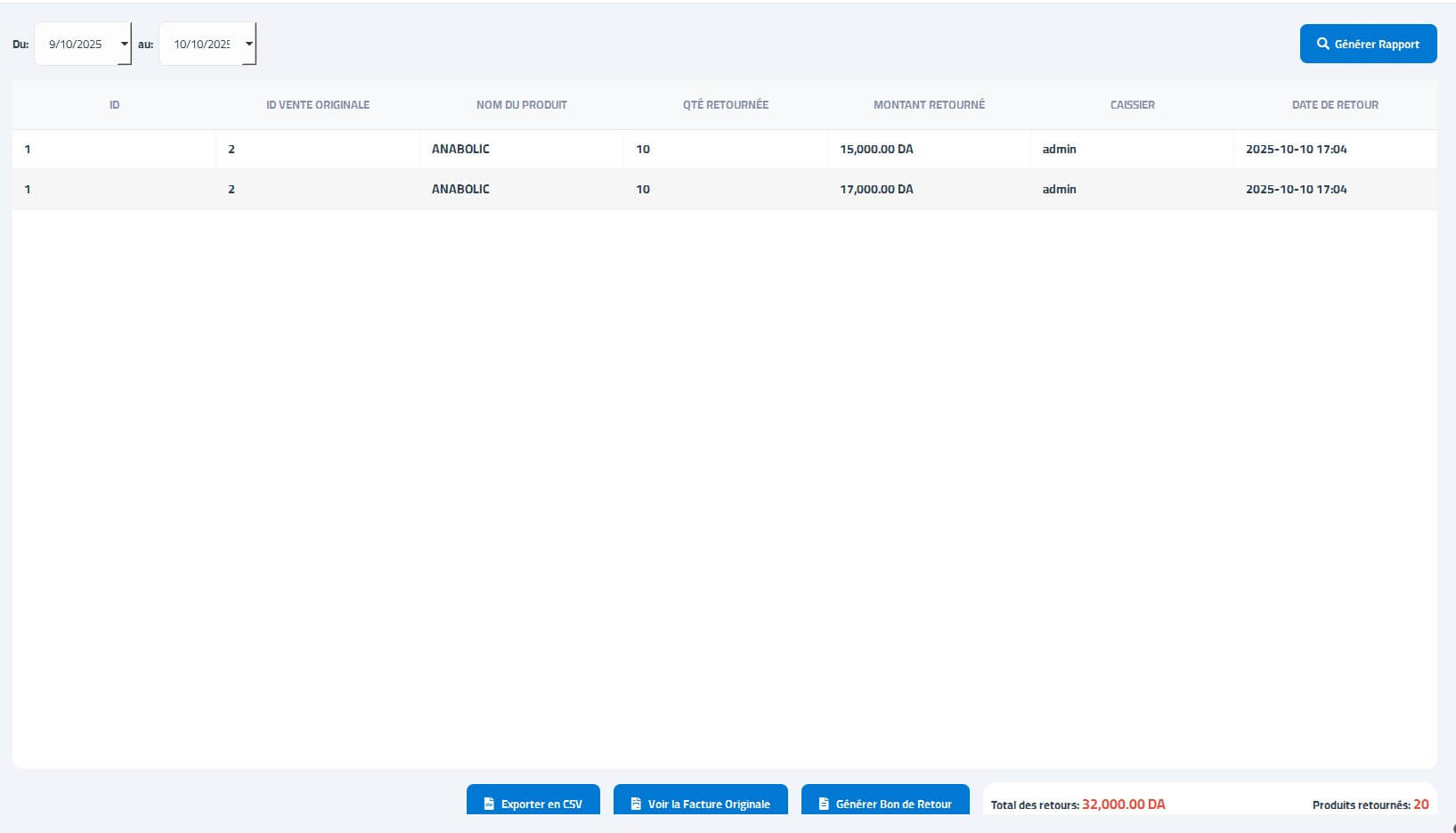Image resolution: width=1456 pixels, height=833 pixels.
Task: Click the MONTANT RETOURNÉ column header
Action: (x=929, y=105)
